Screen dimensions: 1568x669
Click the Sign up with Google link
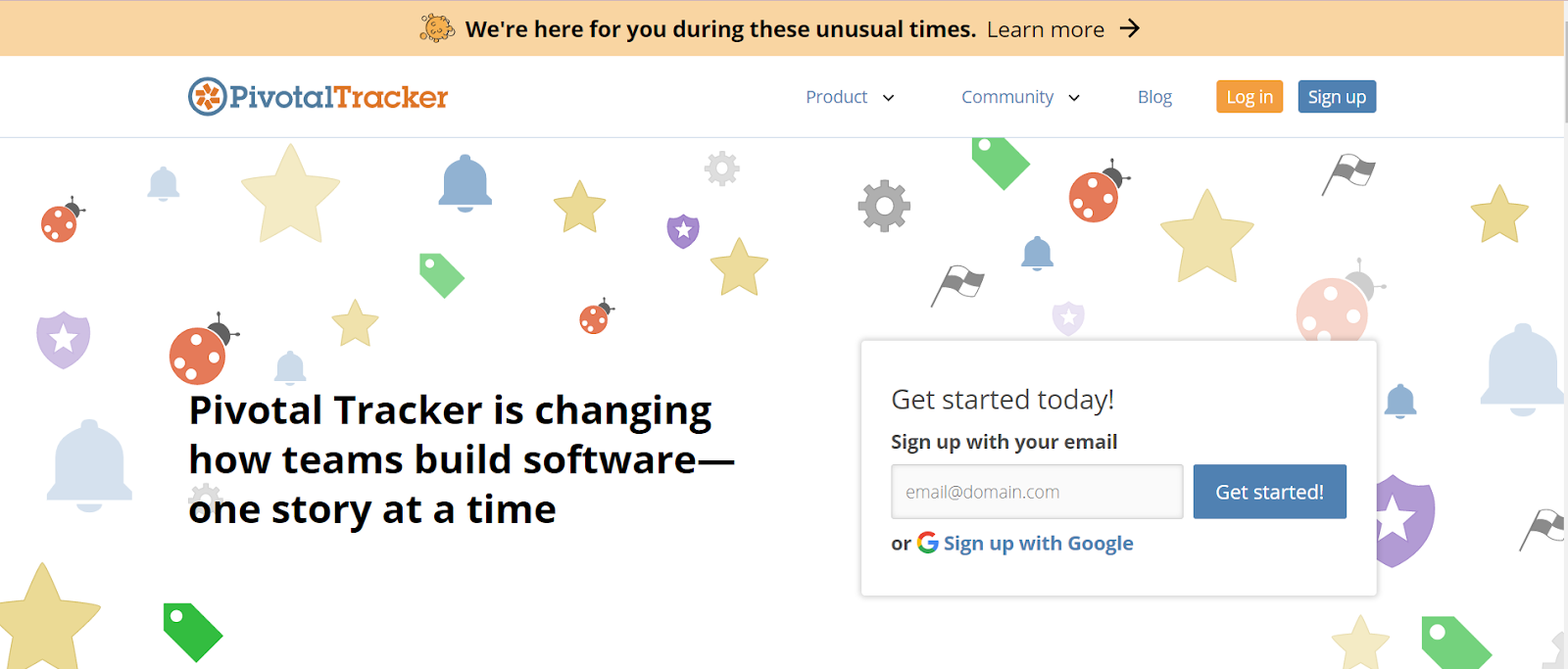(1038, 544)
